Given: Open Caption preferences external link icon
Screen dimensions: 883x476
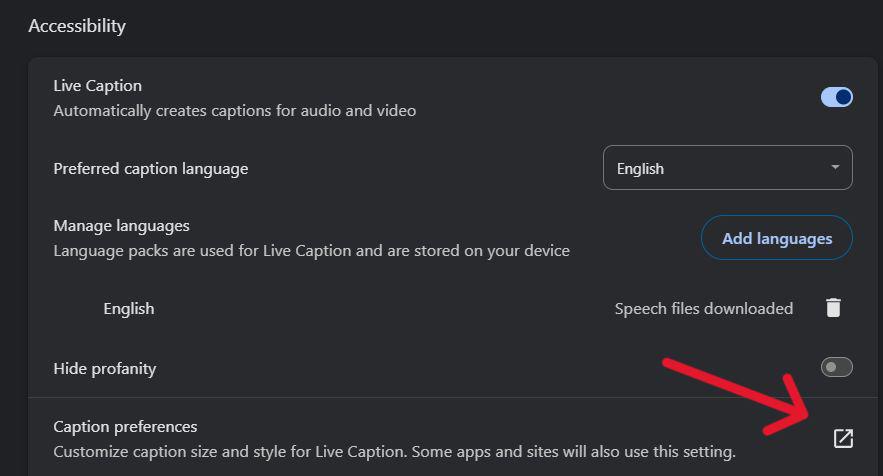Looking at the screenshot, I should click(843, 438).
